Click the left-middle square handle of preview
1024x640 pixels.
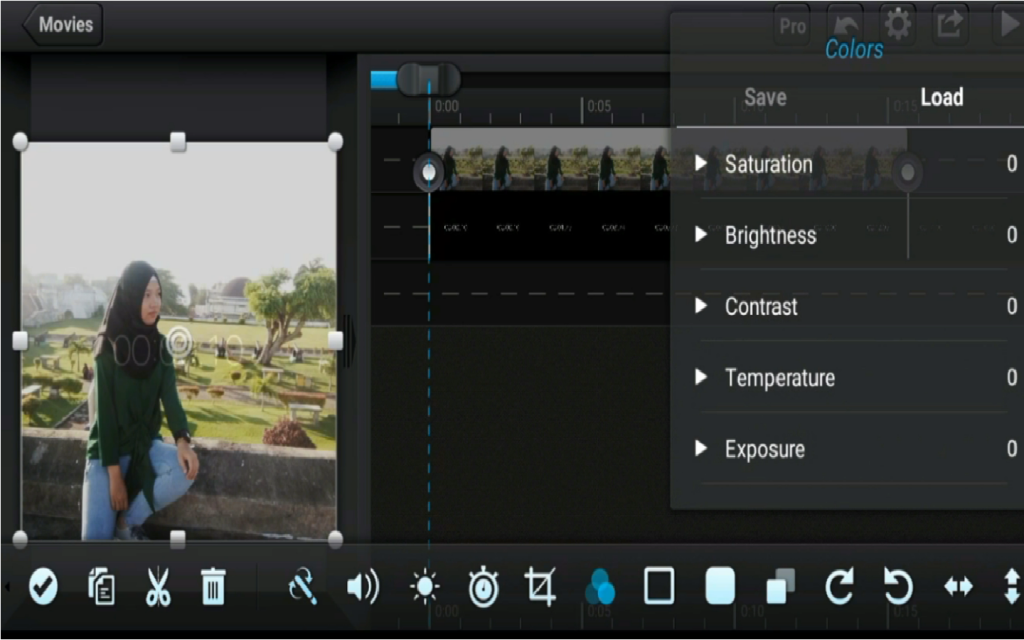pos(20,340)
